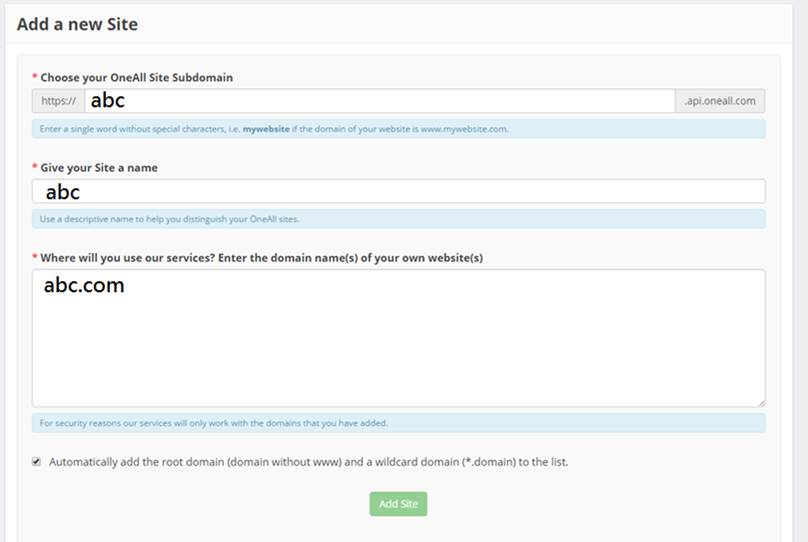The height and width of the screenshot is (542, 808).
Task: Click the OneAll Site Subdomain input field
Action: 380,101
